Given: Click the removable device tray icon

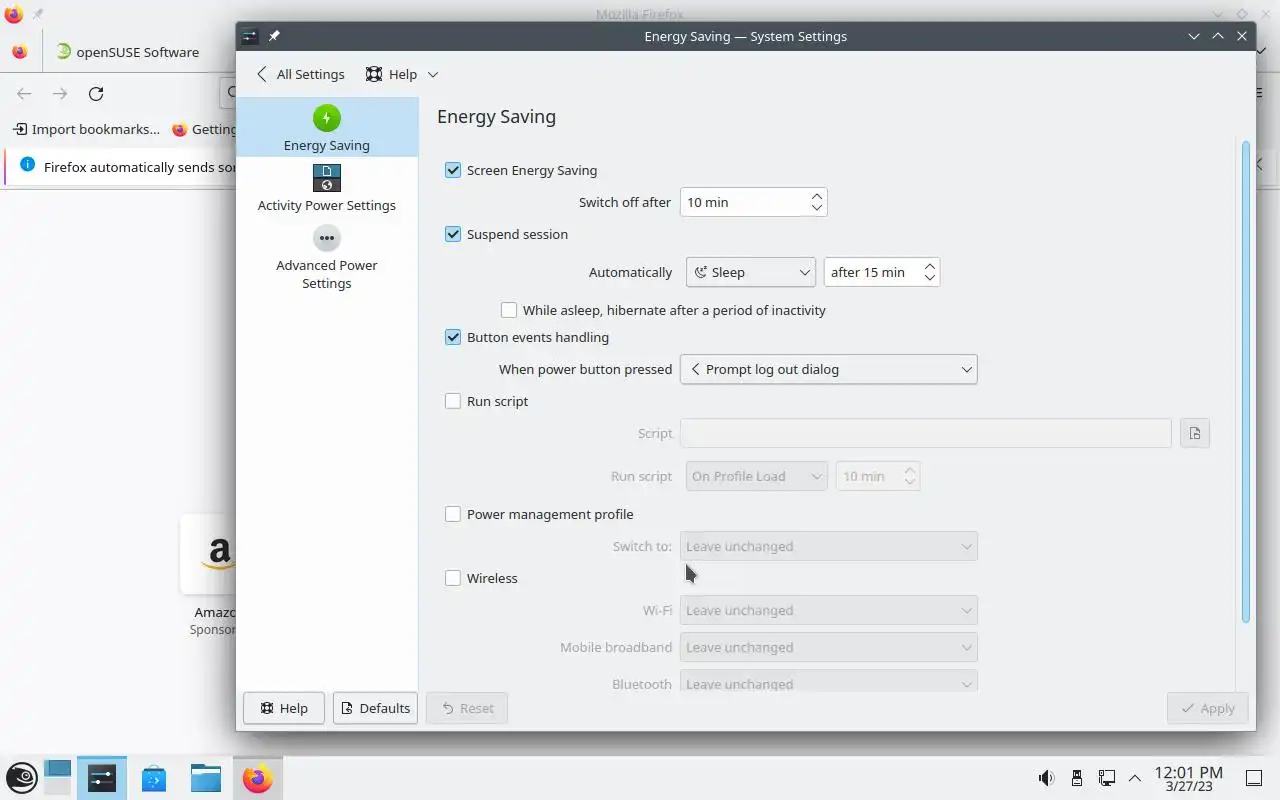Looking at the screenshot, I should [x=1076, y=778].
